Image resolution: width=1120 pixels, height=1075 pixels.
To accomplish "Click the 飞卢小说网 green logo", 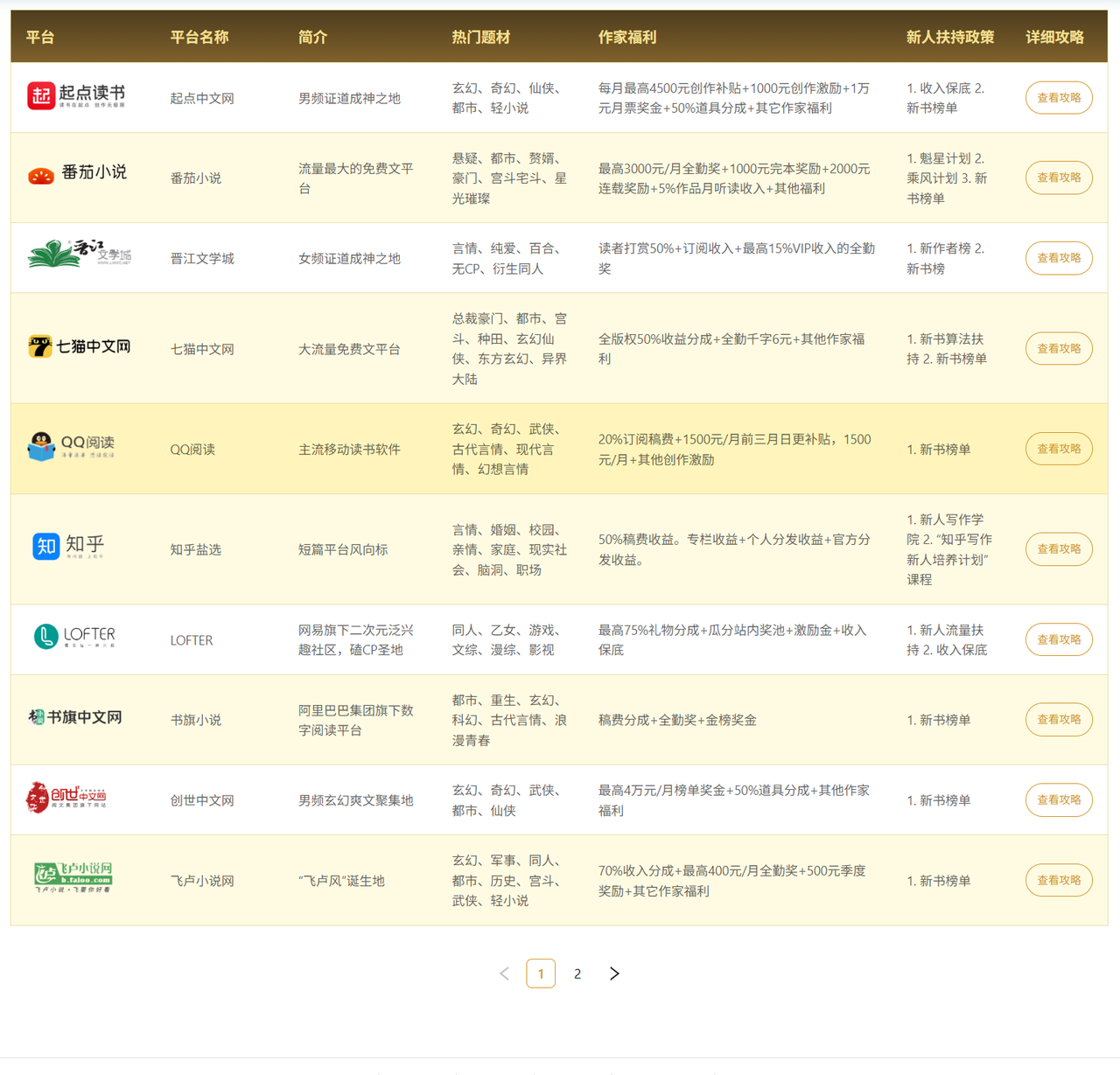I will click(x=73, y=876).
